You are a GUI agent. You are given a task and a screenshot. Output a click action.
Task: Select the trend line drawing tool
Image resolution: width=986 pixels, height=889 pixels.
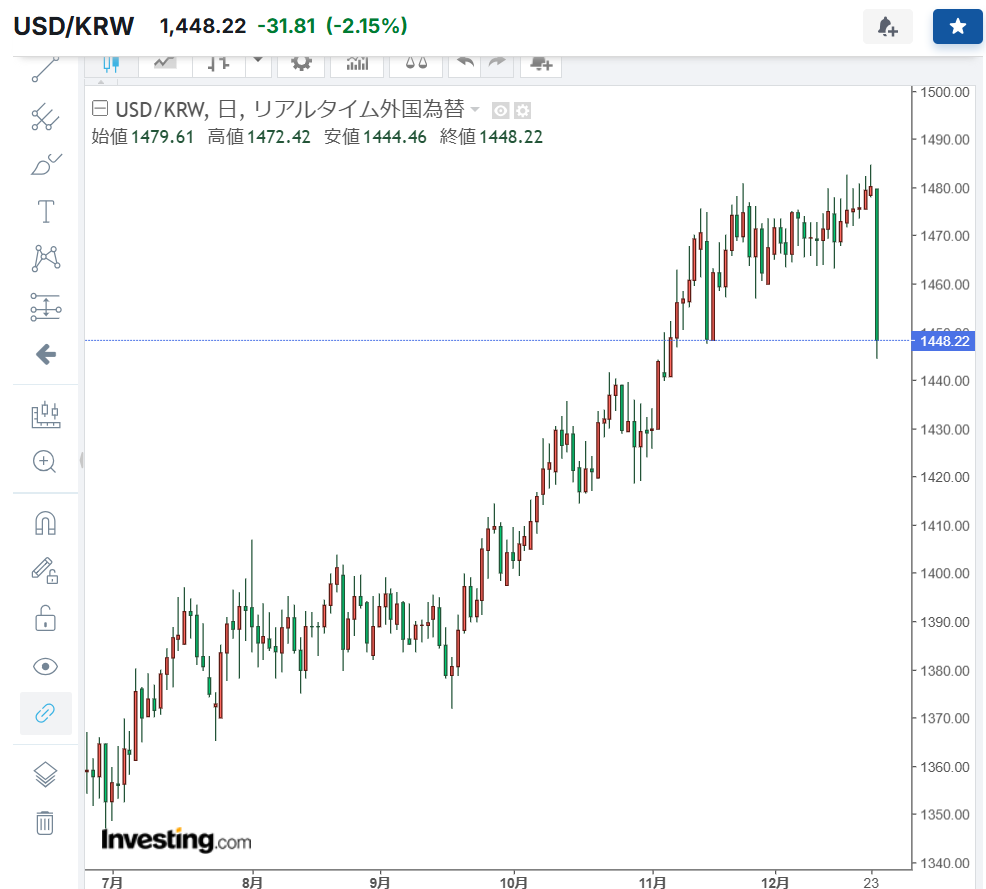45,69
